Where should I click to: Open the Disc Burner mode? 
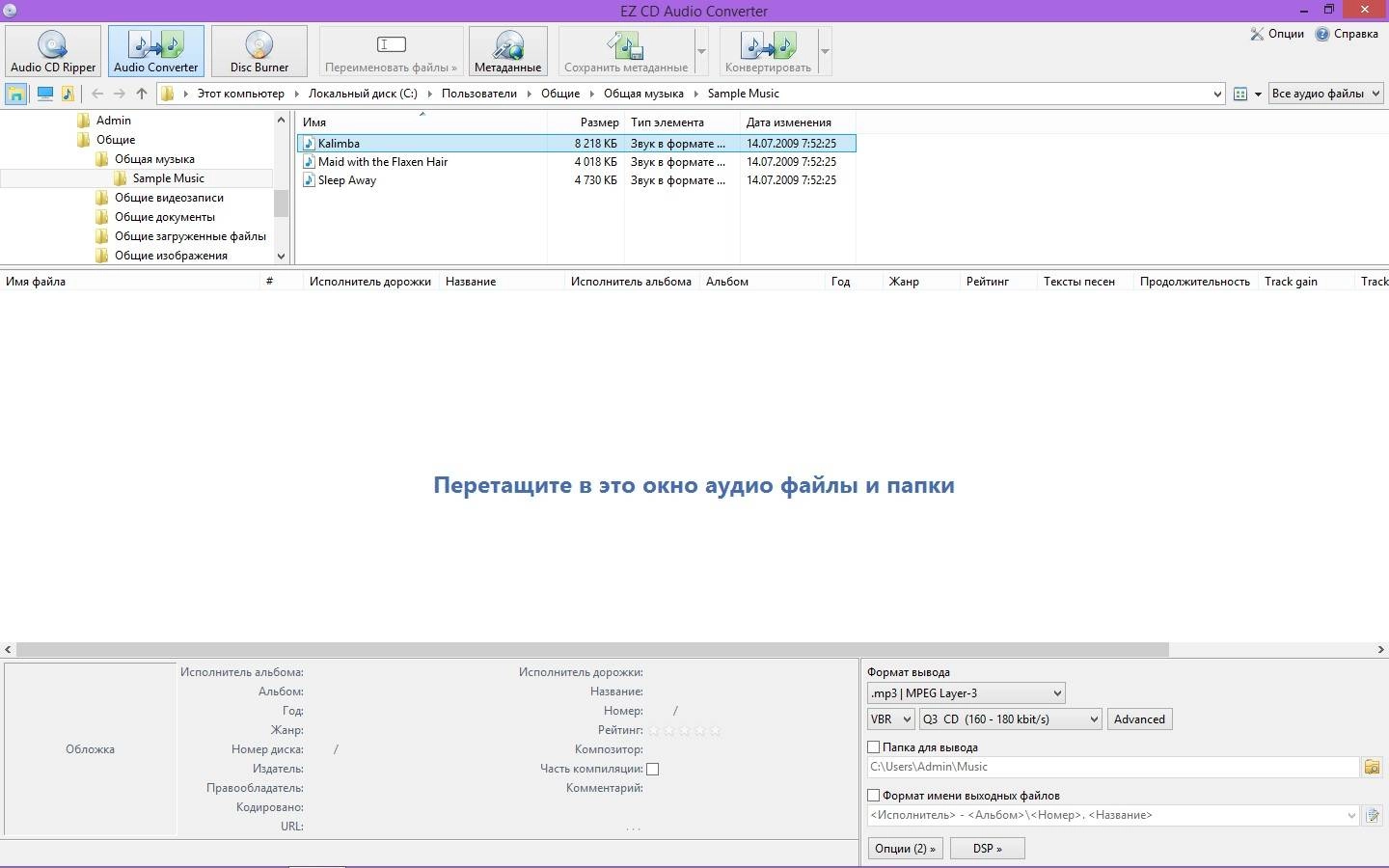259,51
